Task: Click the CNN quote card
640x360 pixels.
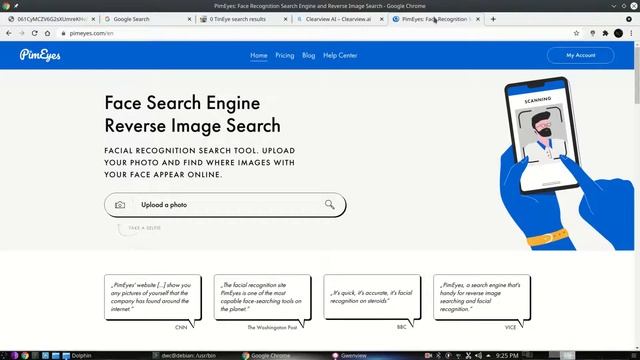Action: coord(153,297)
